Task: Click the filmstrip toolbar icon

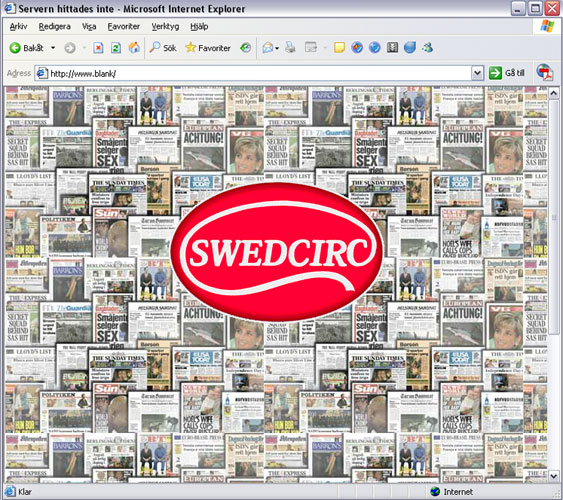Action: [x=392, y=48]
